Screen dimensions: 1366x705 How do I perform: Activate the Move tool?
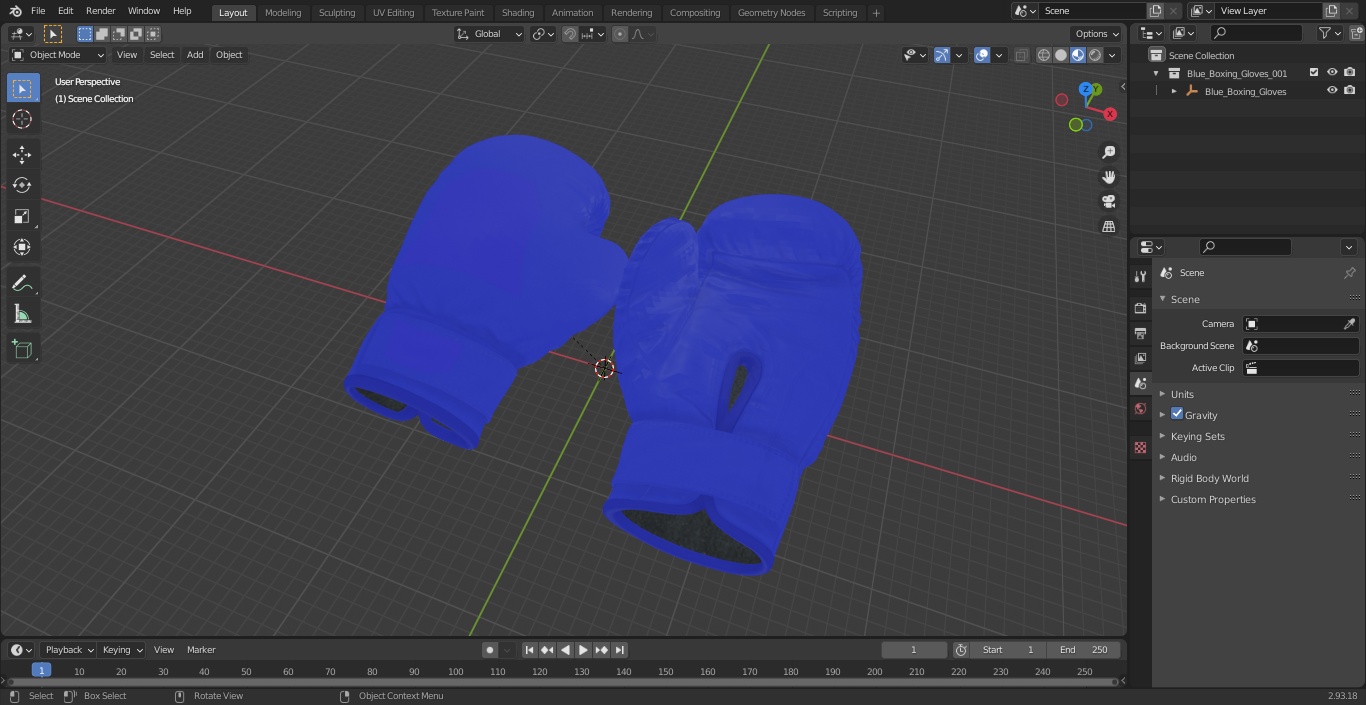point(22,155)
